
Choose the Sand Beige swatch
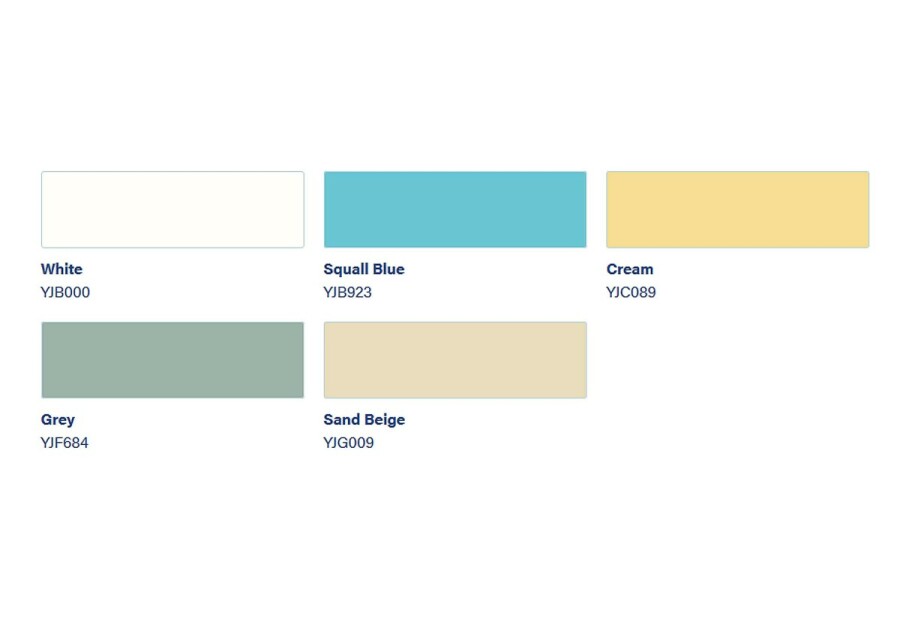(x=455, y=360)
